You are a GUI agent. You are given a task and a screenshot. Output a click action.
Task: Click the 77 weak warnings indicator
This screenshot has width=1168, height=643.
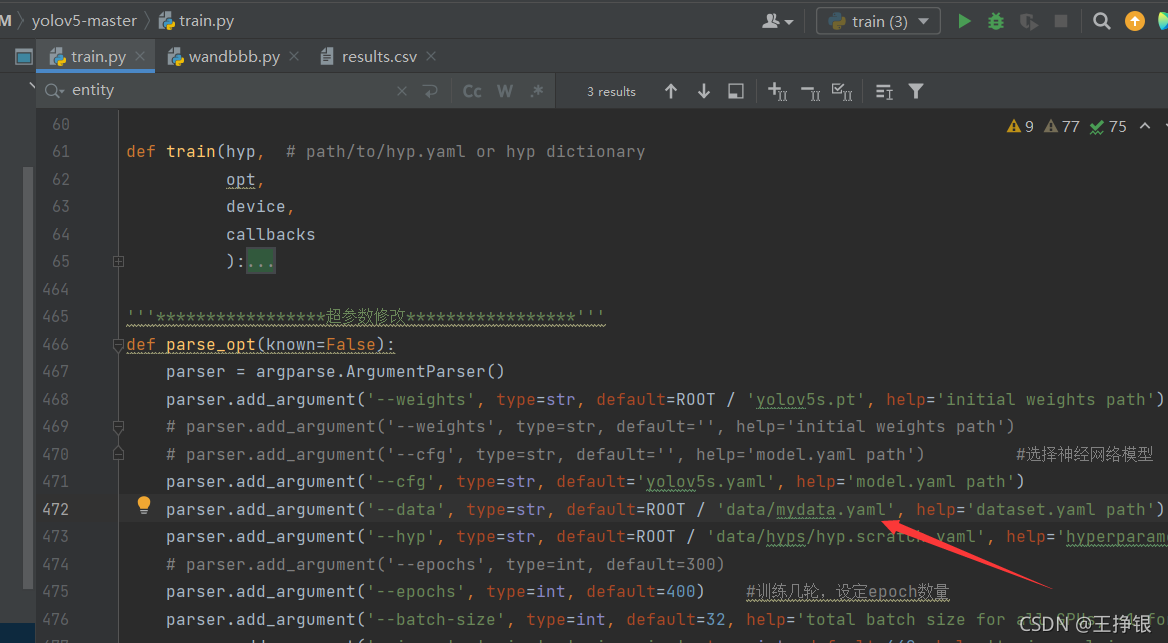pos(1061,127)
